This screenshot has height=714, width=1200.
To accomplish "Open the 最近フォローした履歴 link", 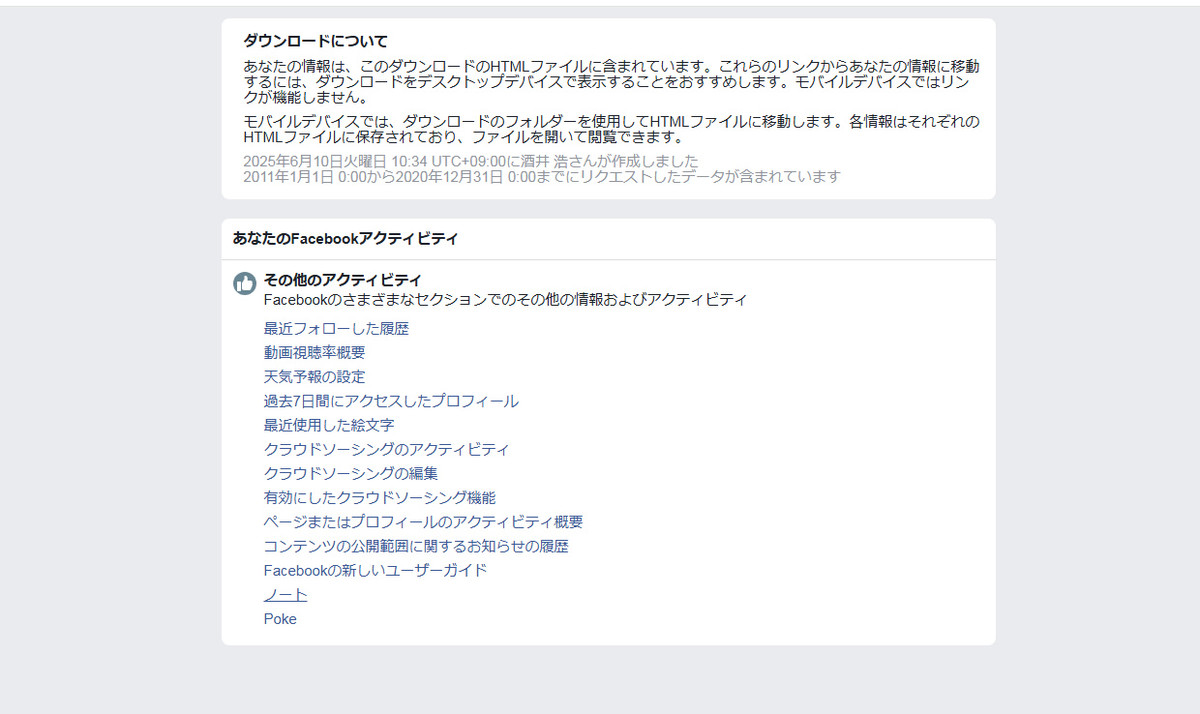I will [x=336, y=328].
